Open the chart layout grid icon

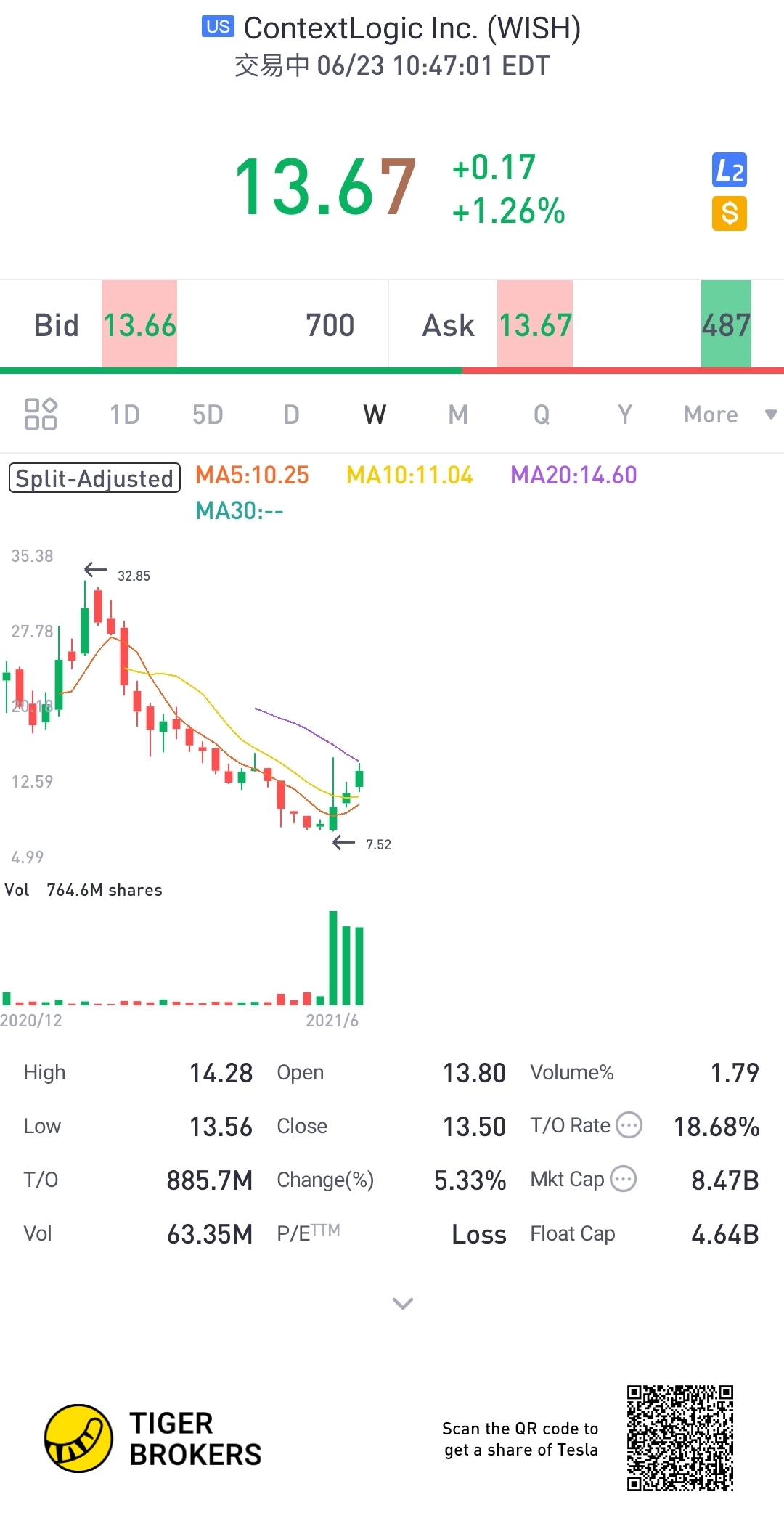click(41, 414)
